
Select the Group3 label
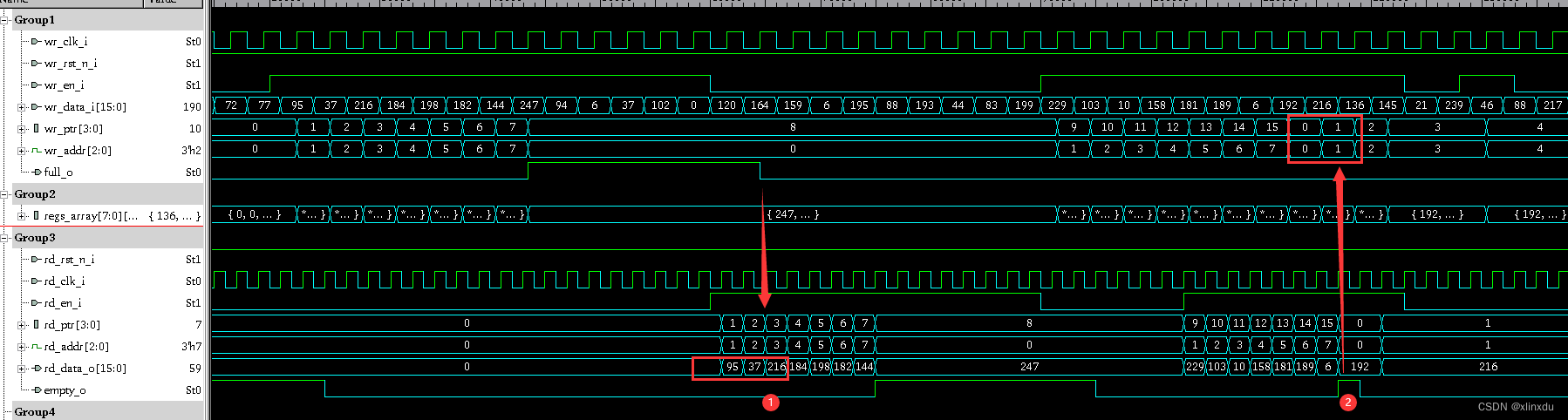[34, 237]
